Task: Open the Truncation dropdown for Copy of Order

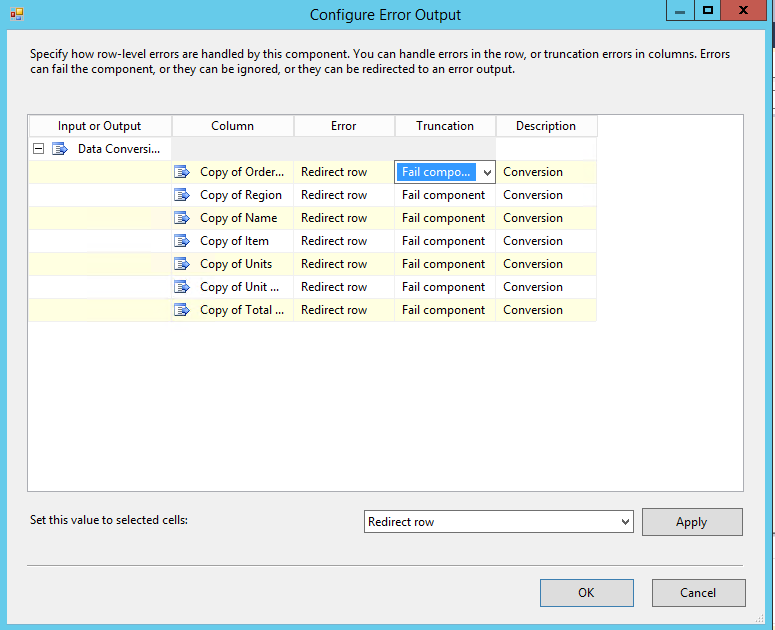Action: tap(487, 172)
